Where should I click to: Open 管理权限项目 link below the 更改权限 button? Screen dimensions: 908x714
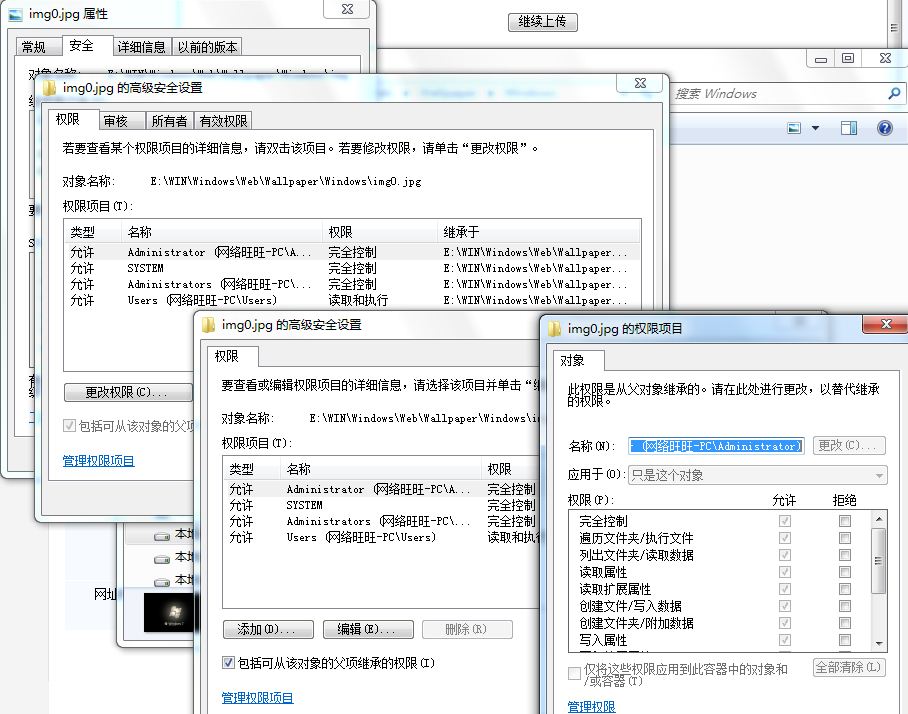(x=98, y=461)
